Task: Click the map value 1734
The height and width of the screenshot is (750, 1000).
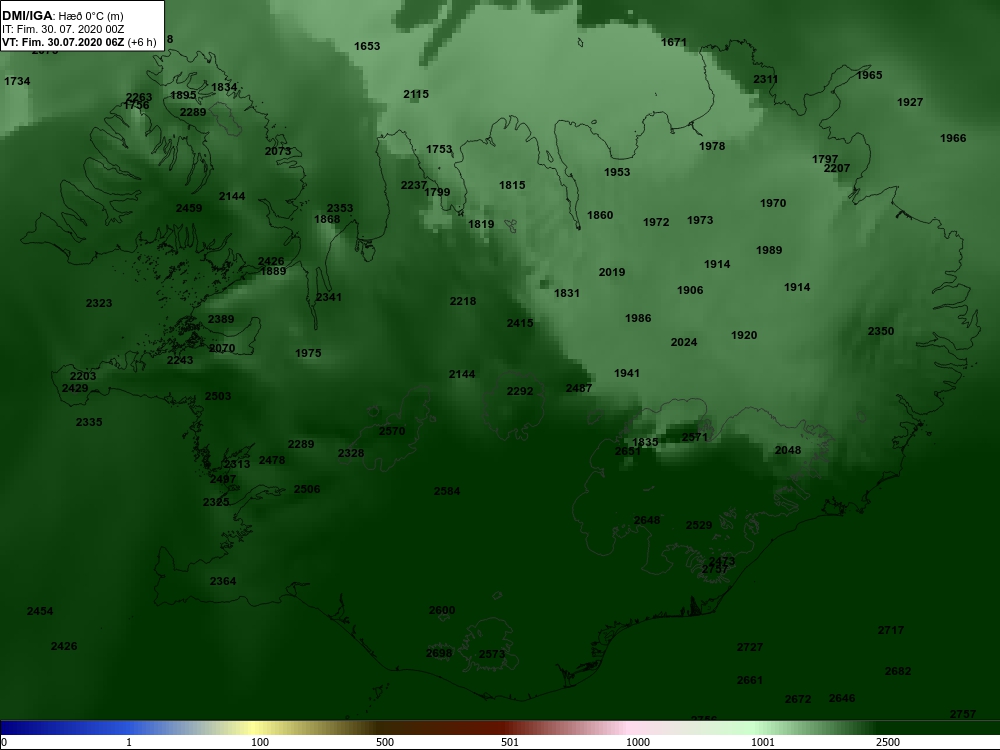Action: point(17,81)
